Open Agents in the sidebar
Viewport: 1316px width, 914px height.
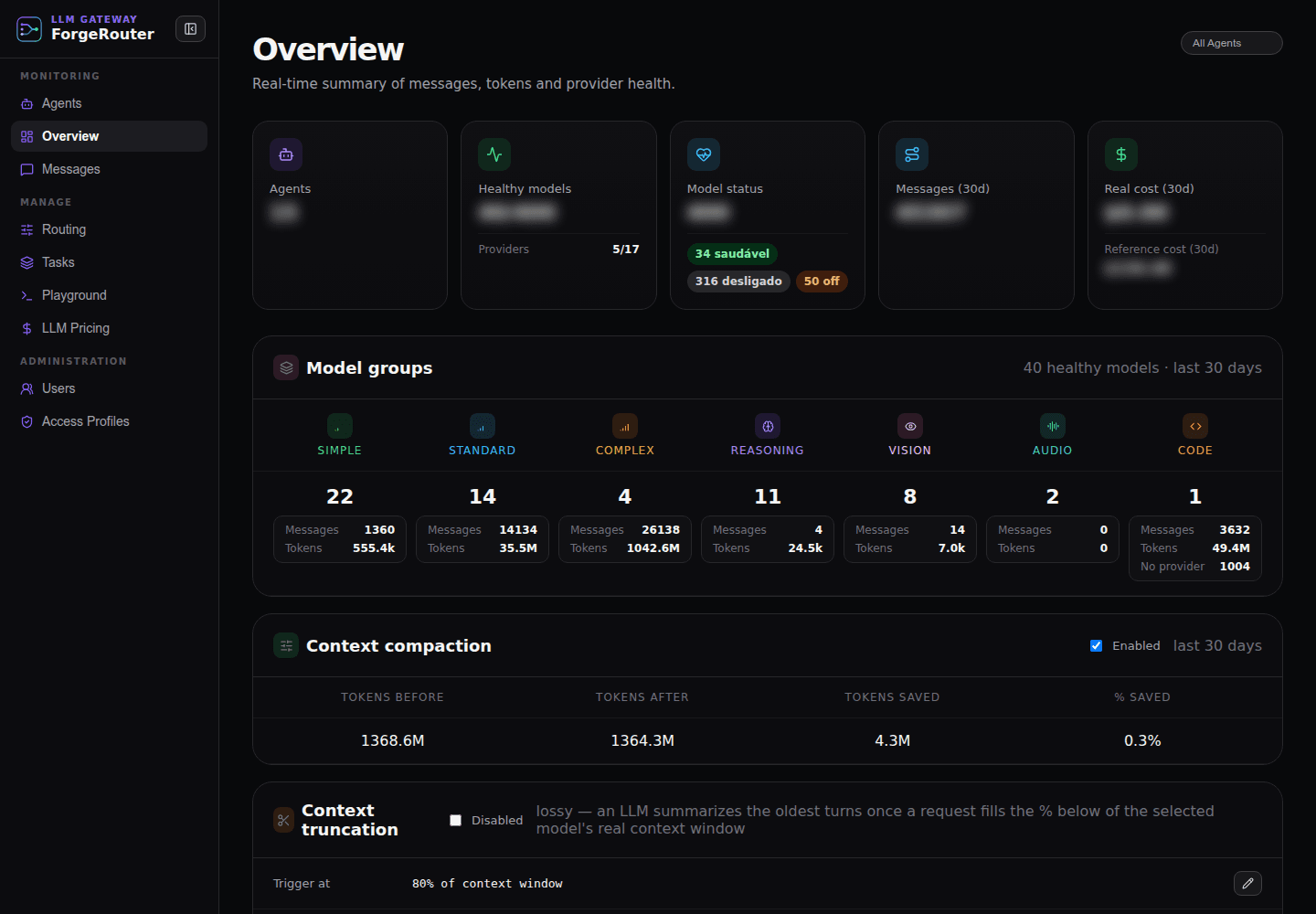point(109,103)
